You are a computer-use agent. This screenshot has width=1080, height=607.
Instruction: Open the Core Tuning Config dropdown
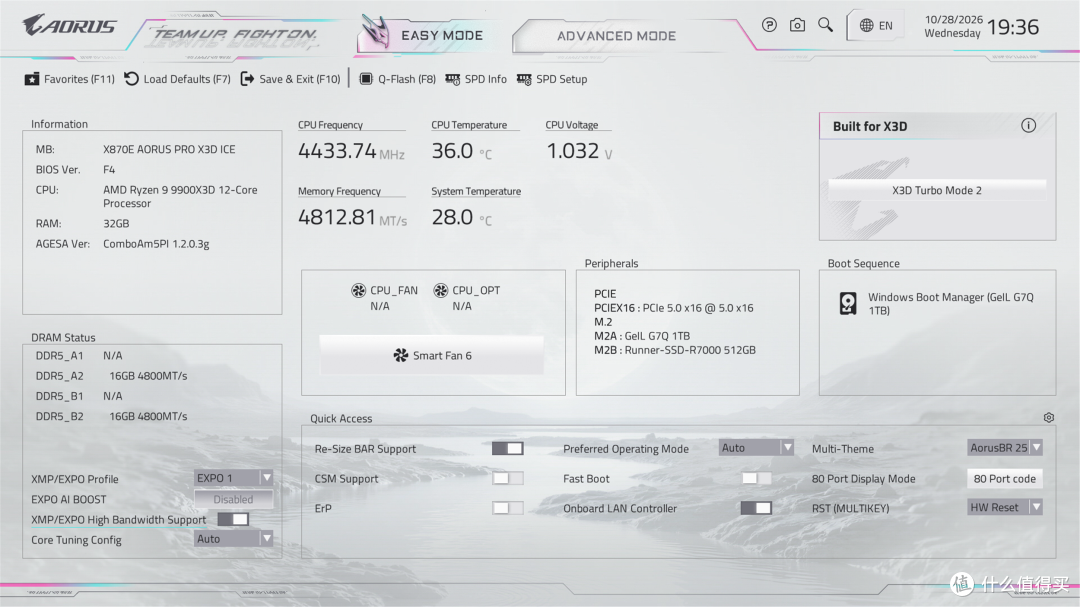click(x=233, y=539)
